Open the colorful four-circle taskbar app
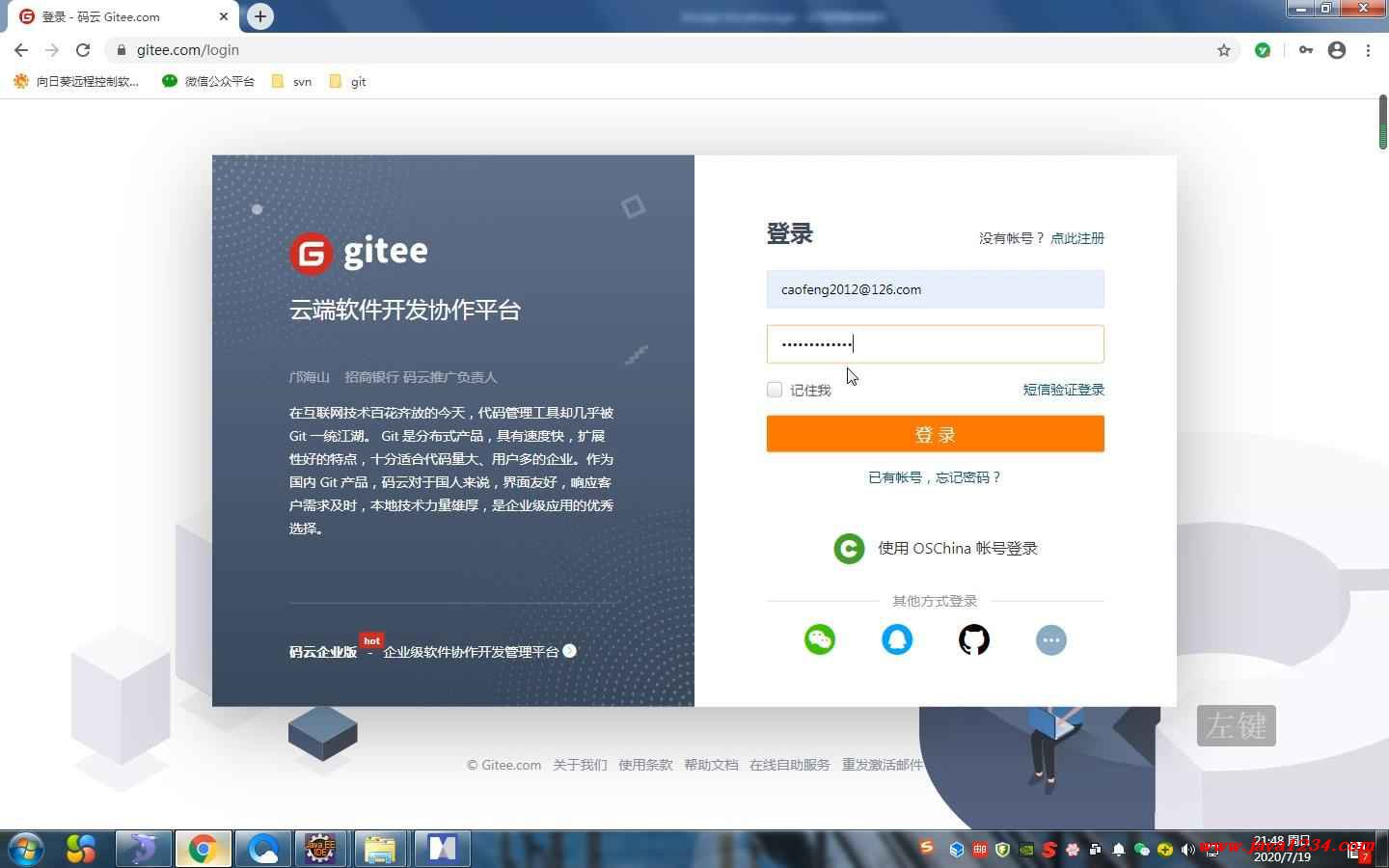 81,849
